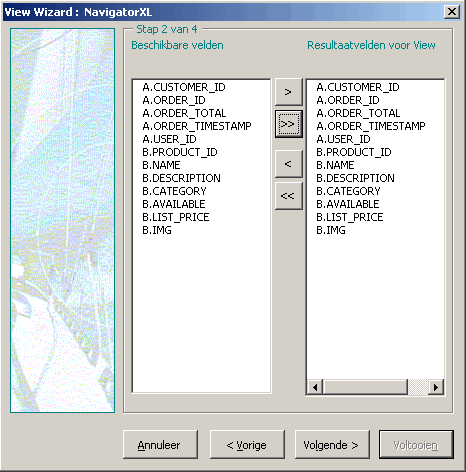
Task: Select B.LIST_PRICE in Resultaatvelden list
Action: [350, 217]
